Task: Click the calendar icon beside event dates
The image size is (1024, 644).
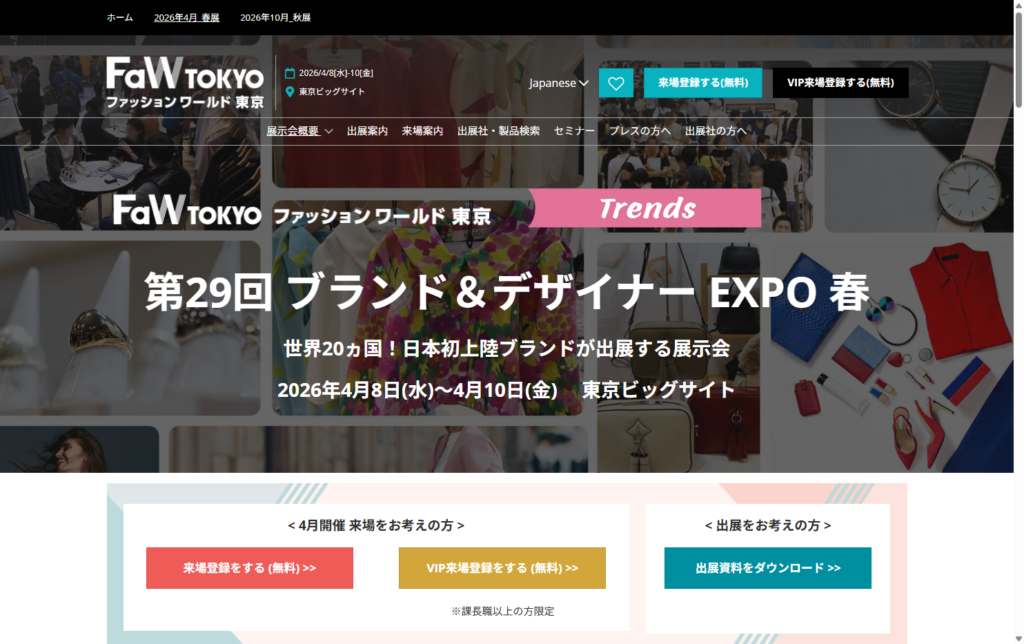Action: tap(290, 73)
